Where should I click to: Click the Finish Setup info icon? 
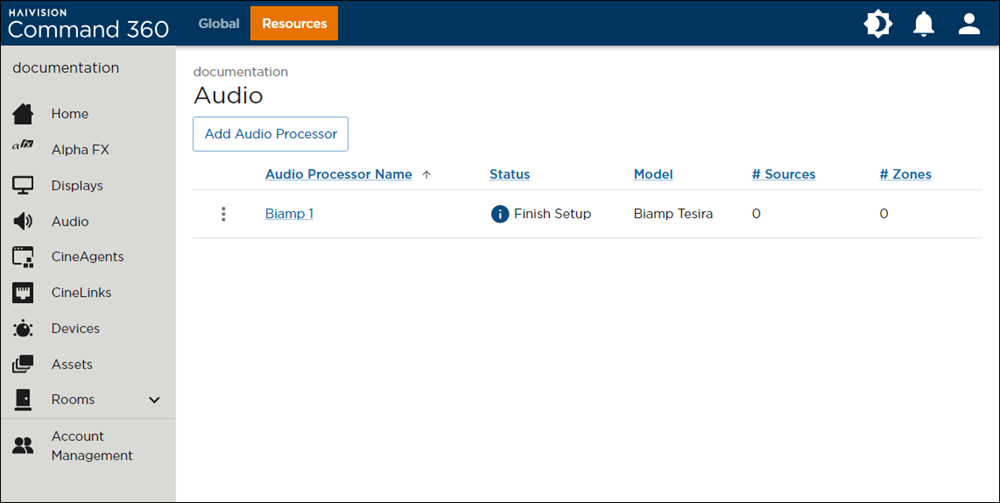coord(500,214)
